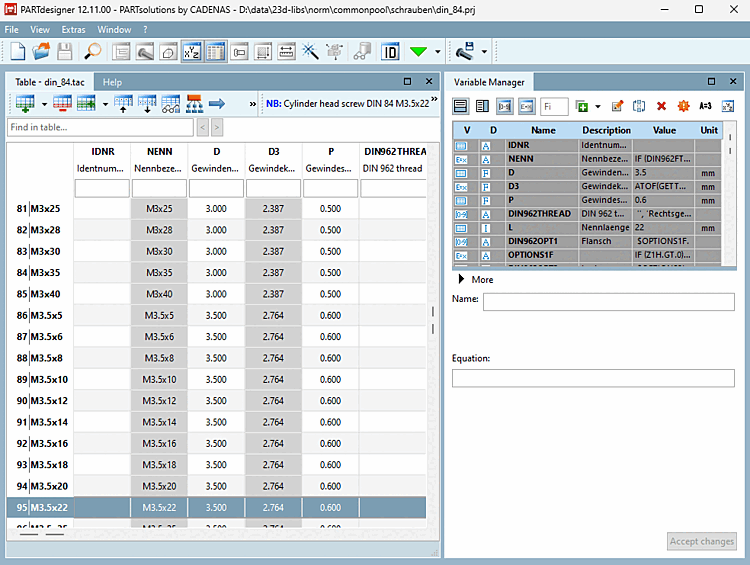The height and width of the screenshot is (565, 750).
Task: Click the blue right arrow table icon
Action: tap(216, 103)
